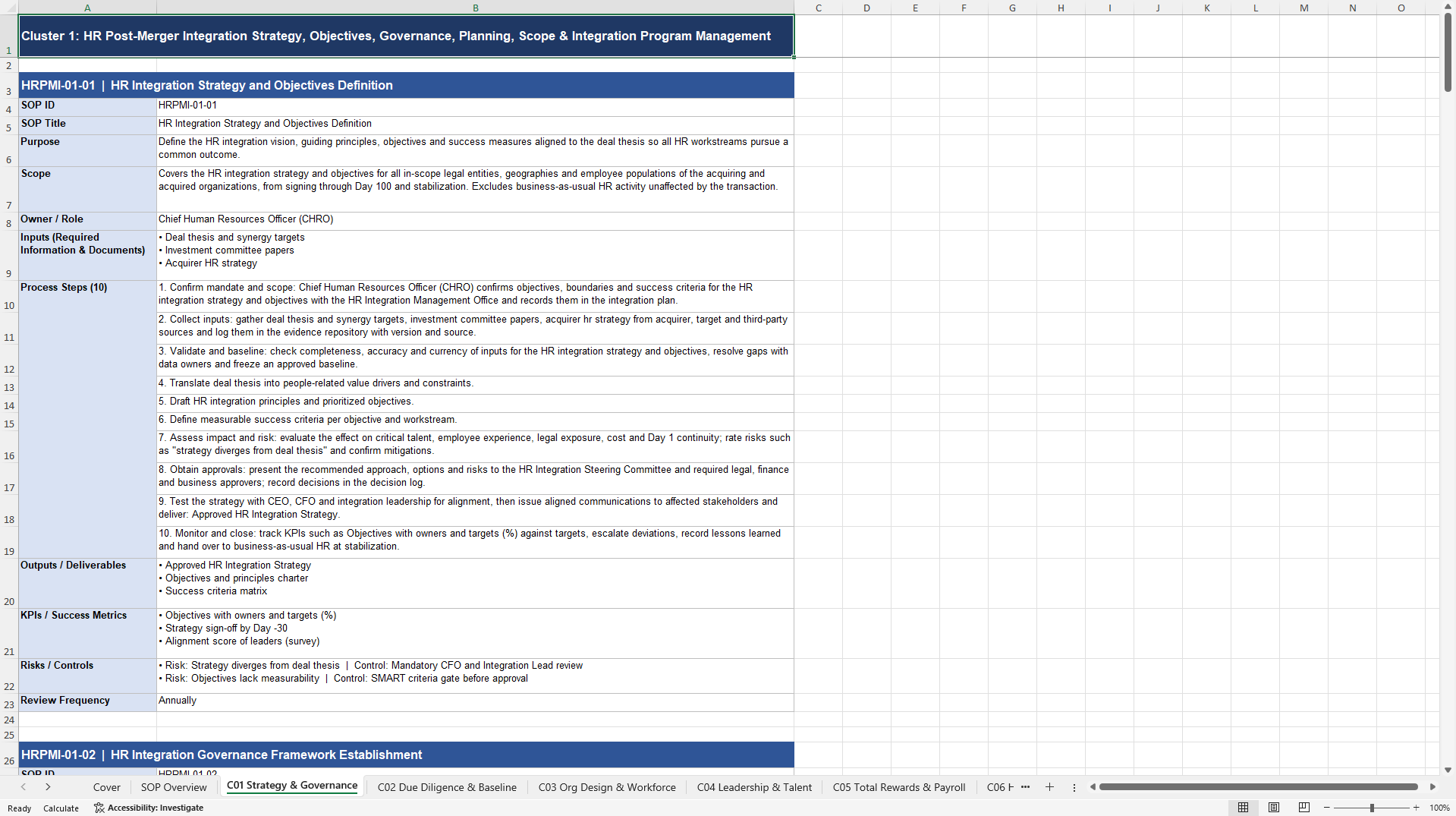Open C02 Due Diligence & Baseline tab
The height and width of the screenshot is (816, 1456).
pyautogui.click(x=447, y=787)
